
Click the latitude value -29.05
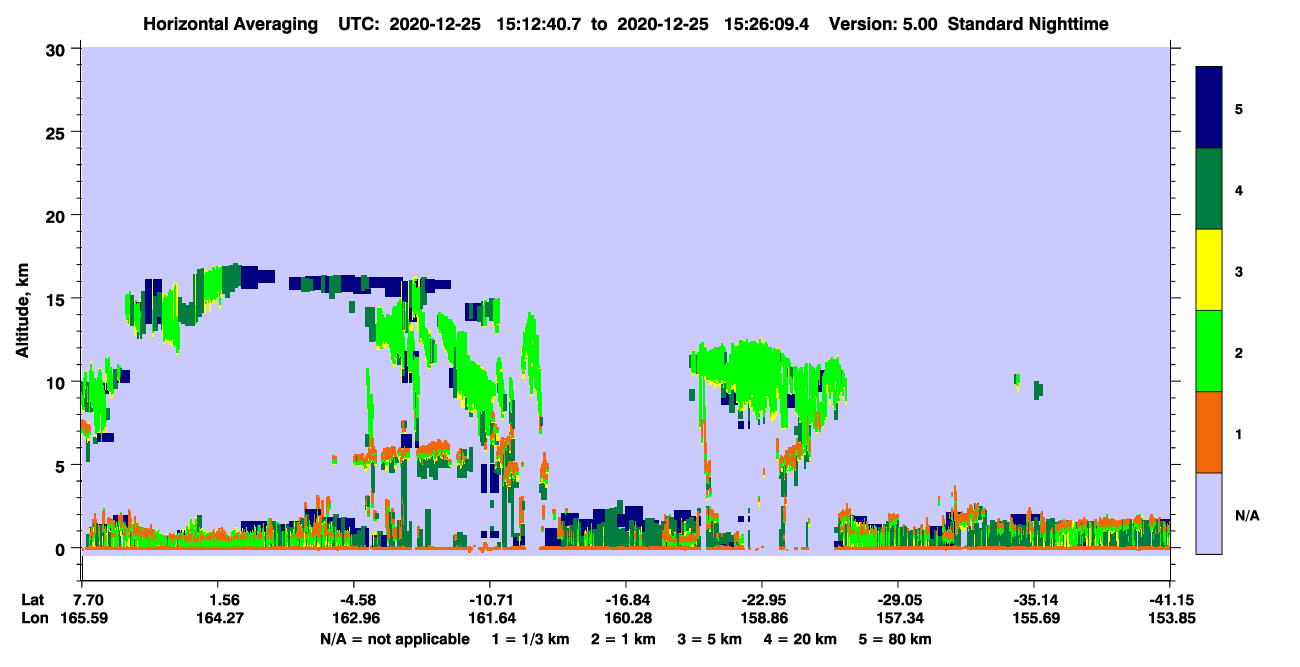[x=898, y=600]
